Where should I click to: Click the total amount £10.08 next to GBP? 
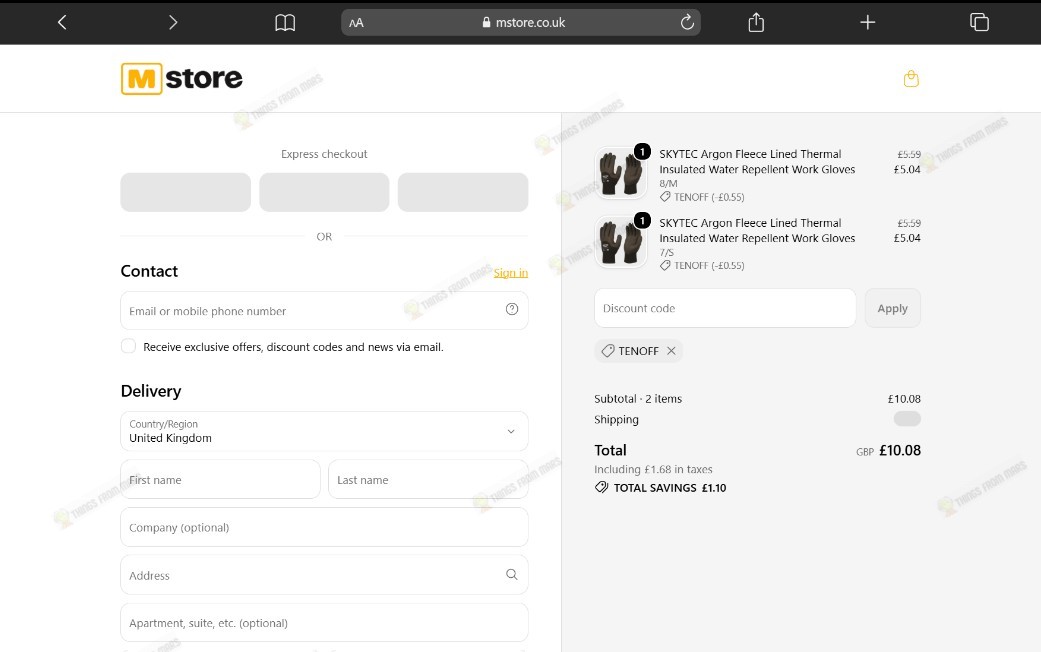pyautogui.click(x=900, y=450)
